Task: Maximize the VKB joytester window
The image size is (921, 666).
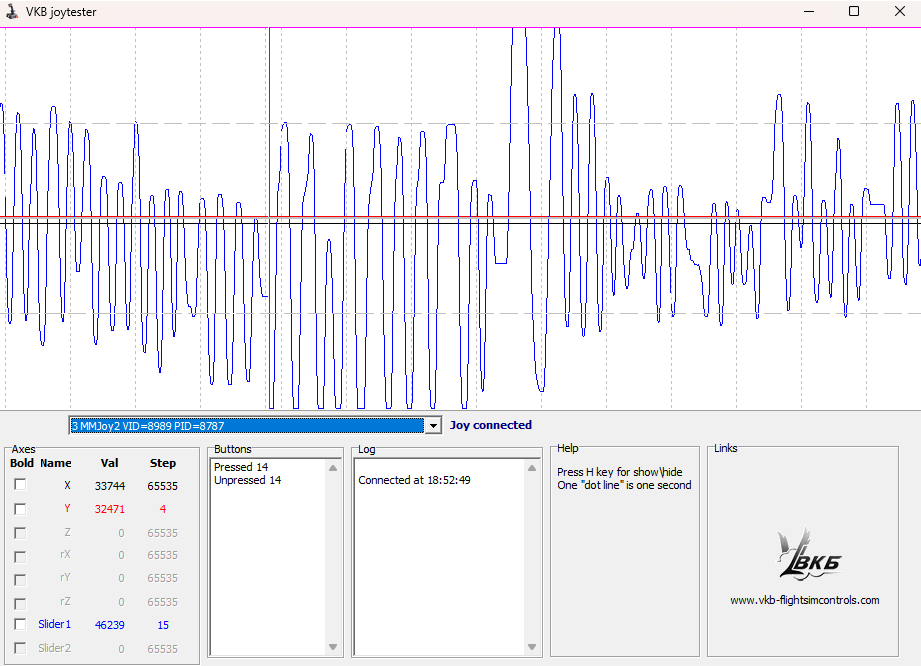Action: [853, 12]
